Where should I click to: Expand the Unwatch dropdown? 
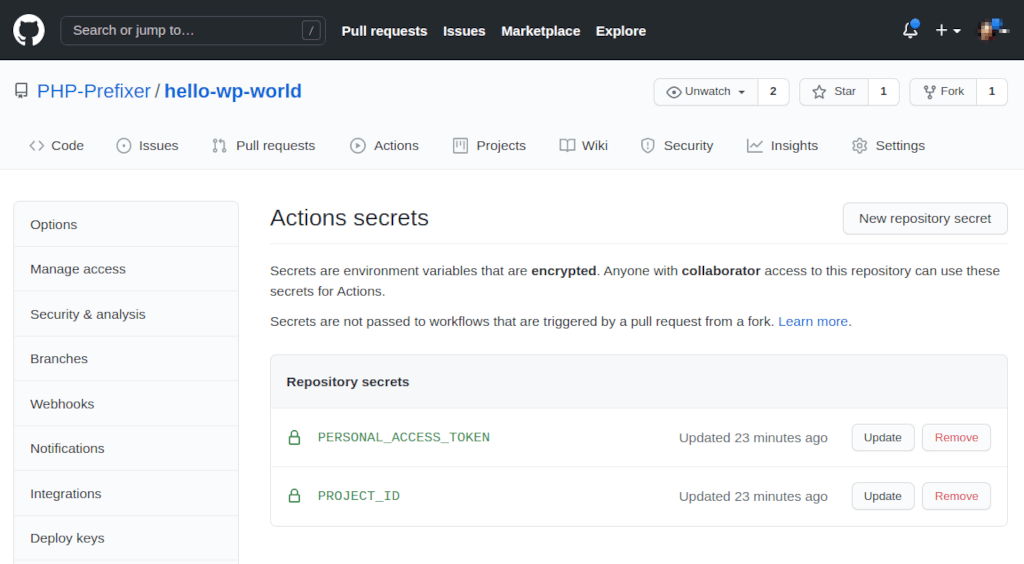coord(706,92)
